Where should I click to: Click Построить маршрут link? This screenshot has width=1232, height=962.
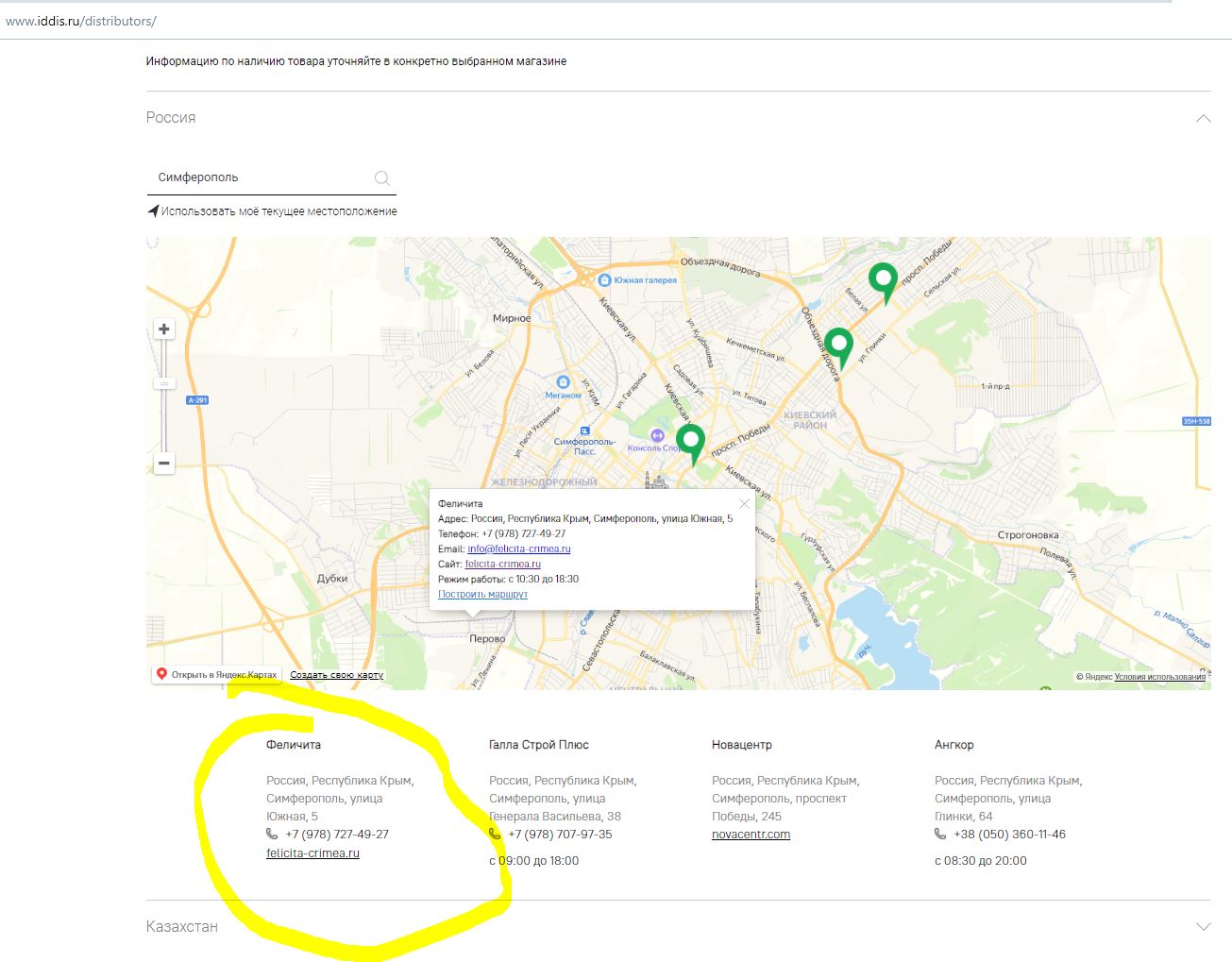[482, 594]
